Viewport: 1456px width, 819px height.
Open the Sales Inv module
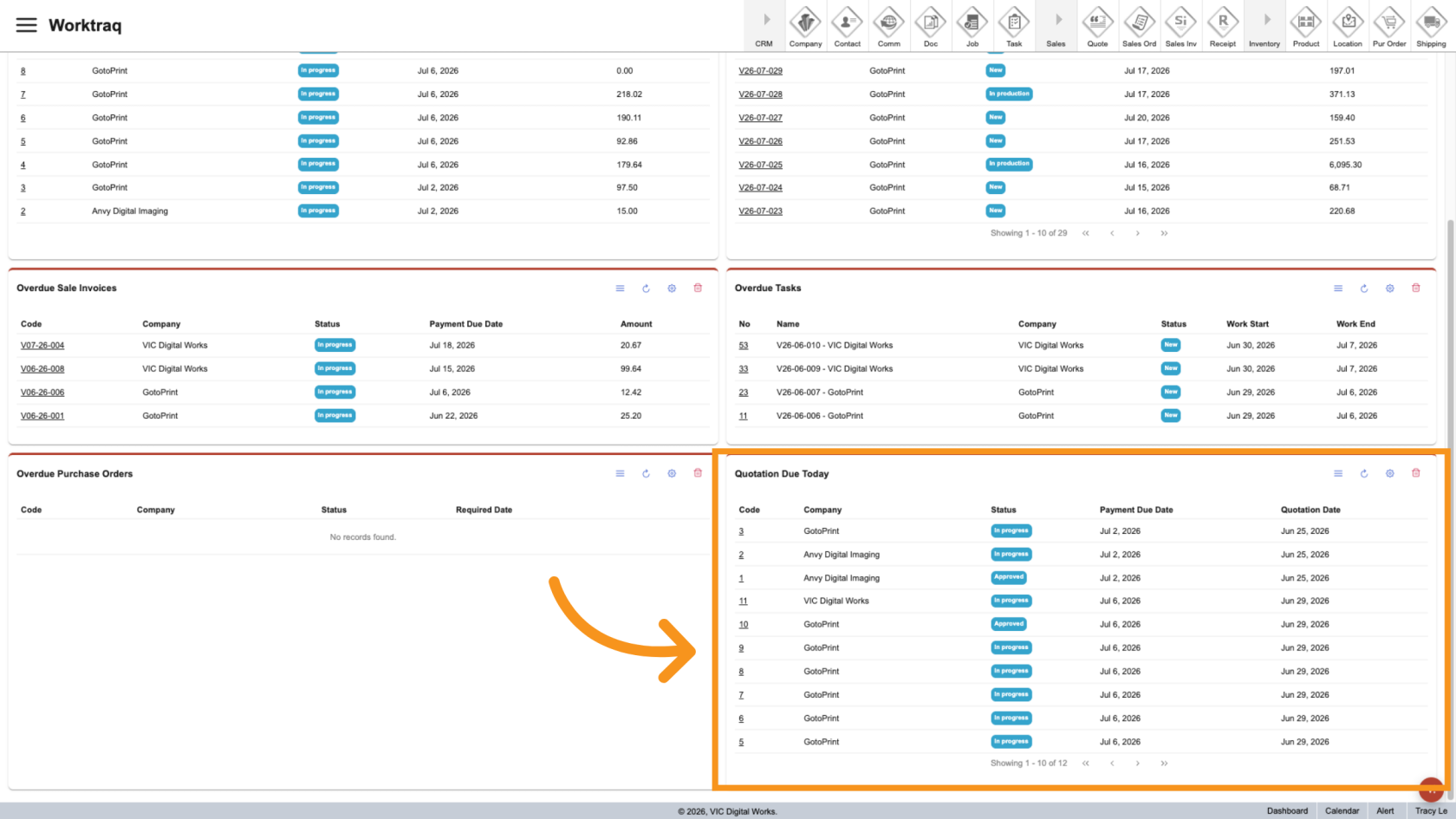(x=1180, y=26)
